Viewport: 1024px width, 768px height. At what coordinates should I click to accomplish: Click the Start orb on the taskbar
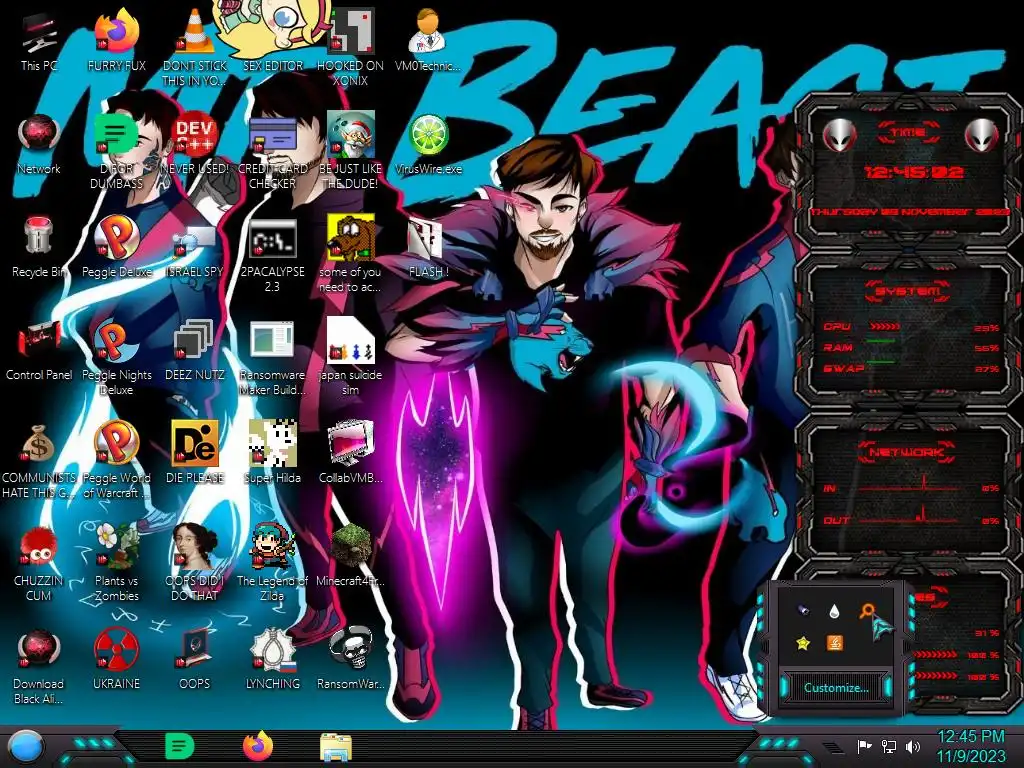[26, 746]
